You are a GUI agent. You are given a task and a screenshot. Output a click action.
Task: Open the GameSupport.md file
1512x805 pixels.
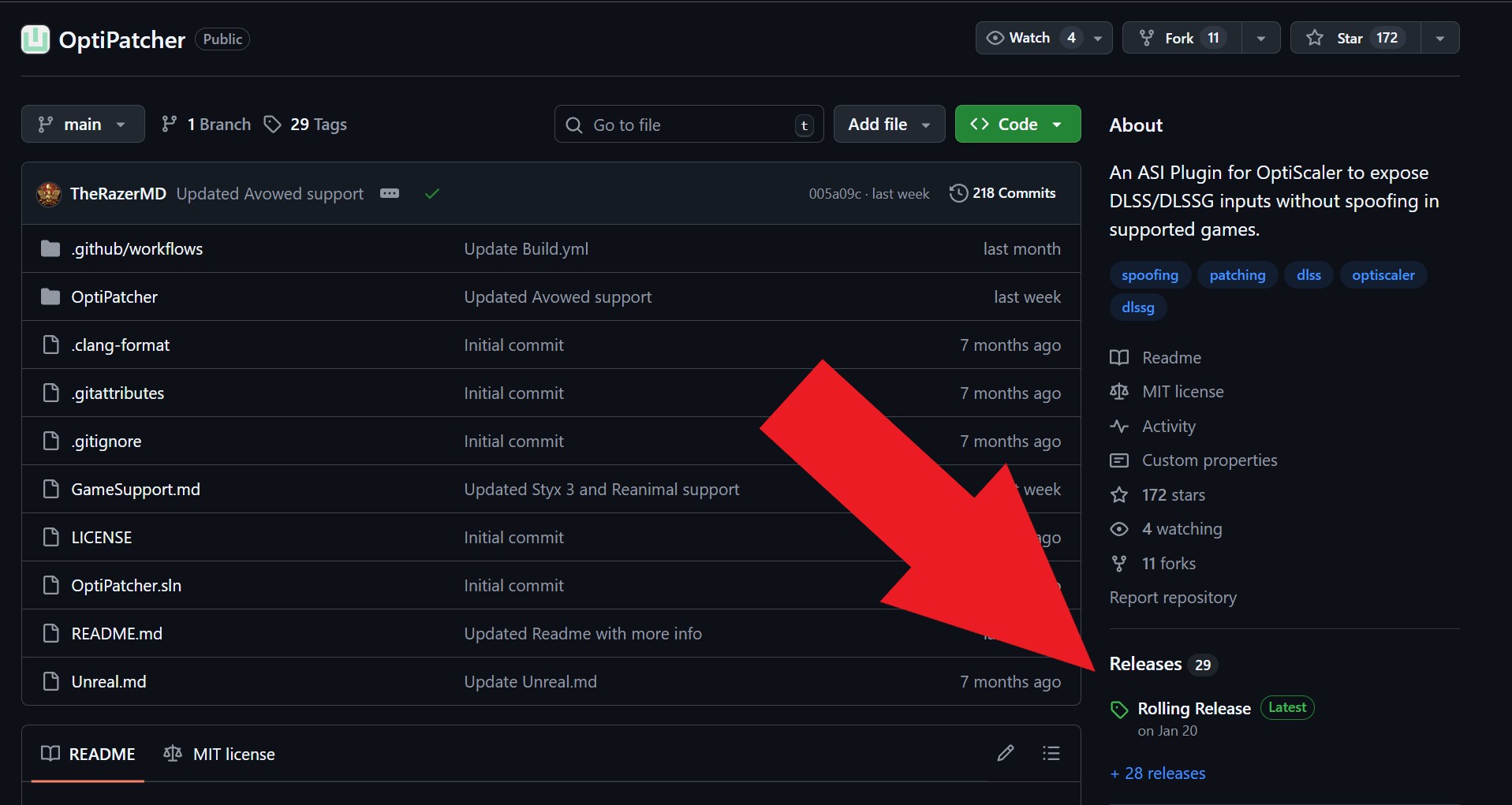[x=136, y=490]
